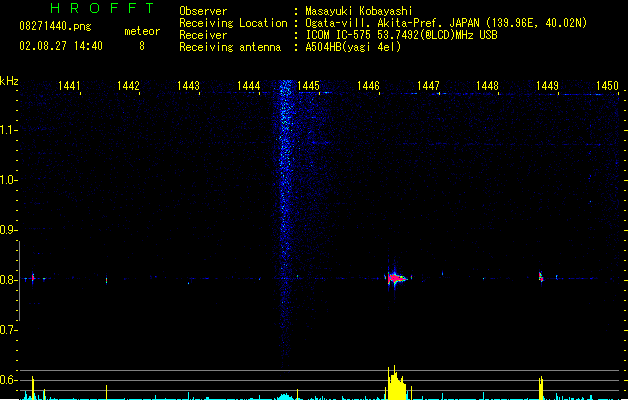Click location text Ogata-vill. Akita-Pref. JAPAN
Screen dimensions: 629x400
pyautogui.click(x=392, y=23)
